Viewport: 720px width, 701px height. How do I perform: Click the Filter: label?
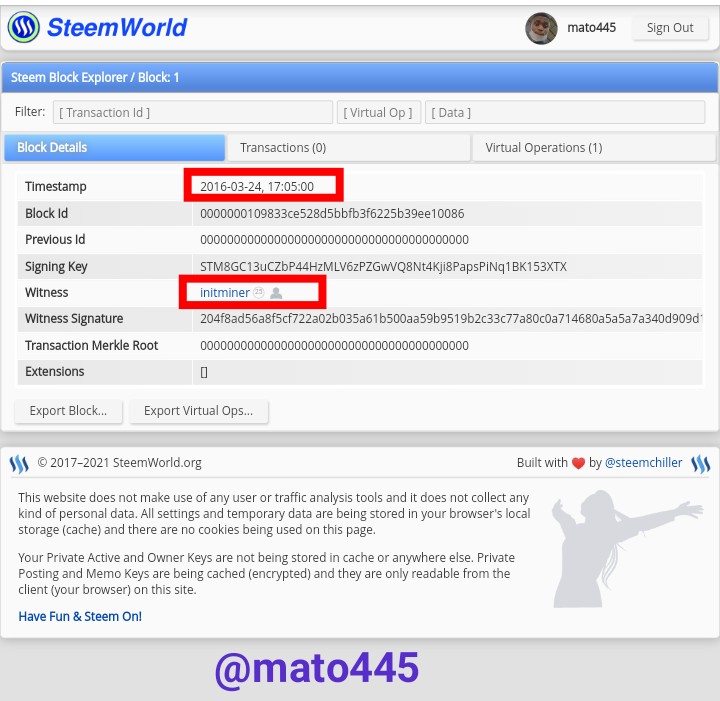pos(30,112)
